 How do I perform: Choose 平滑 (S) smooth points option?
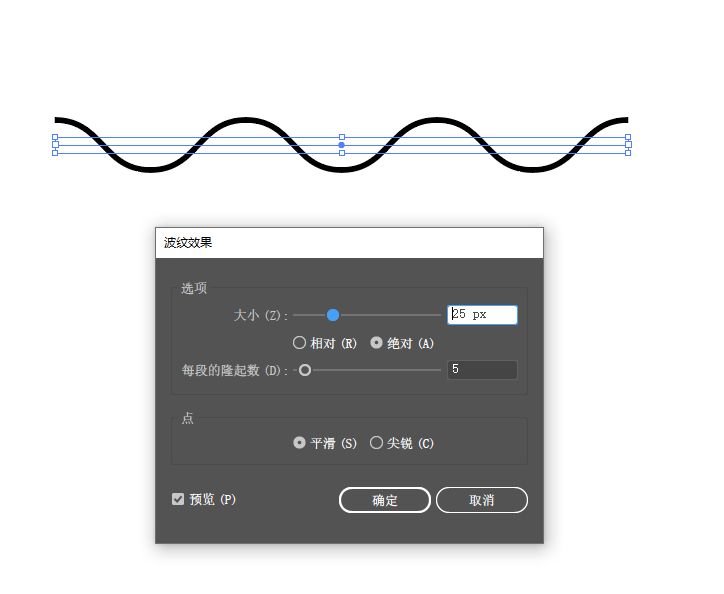click(325, 443)
